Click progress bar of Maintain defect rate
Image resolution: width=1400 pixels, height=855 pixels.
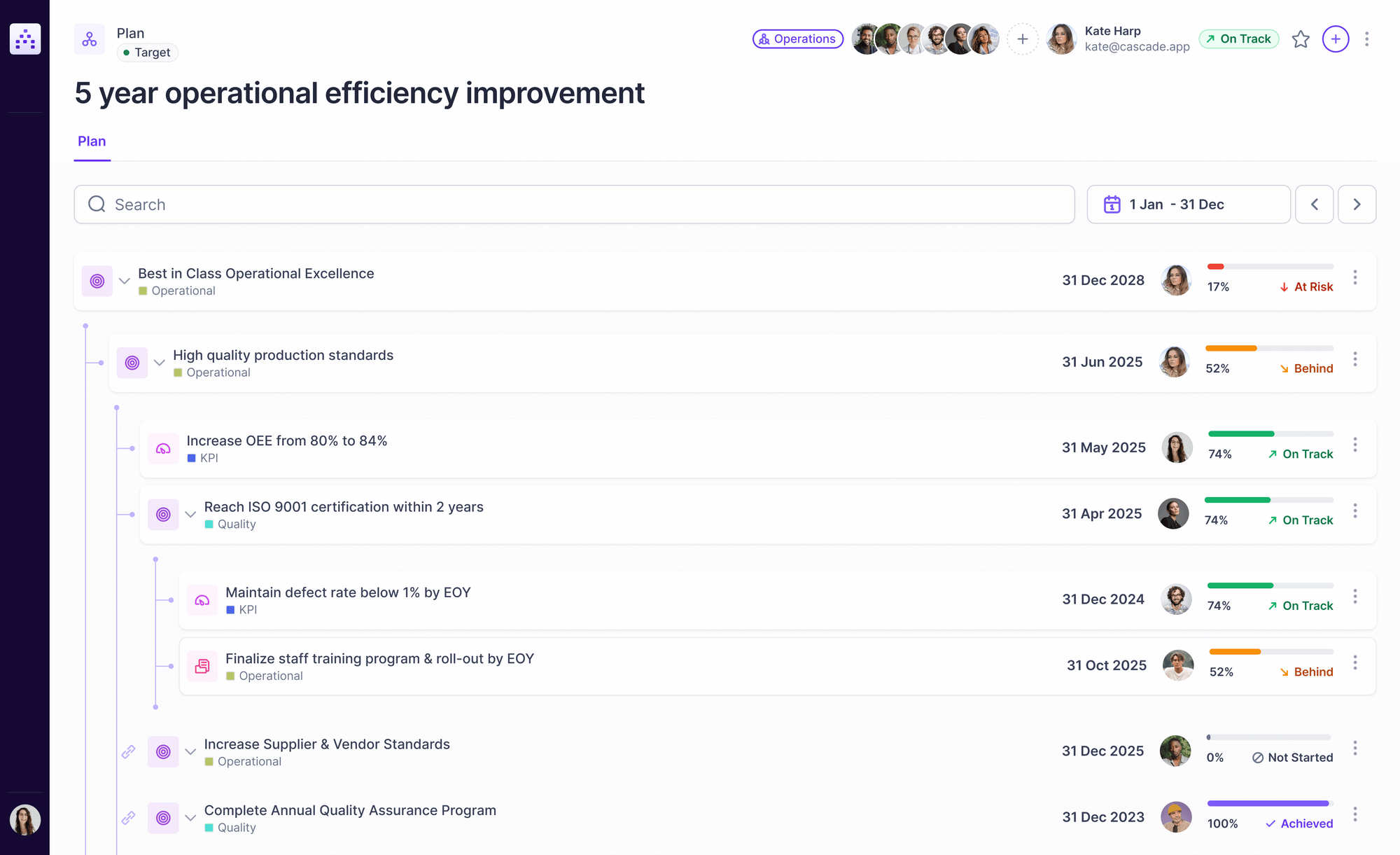click(1270, 585)
